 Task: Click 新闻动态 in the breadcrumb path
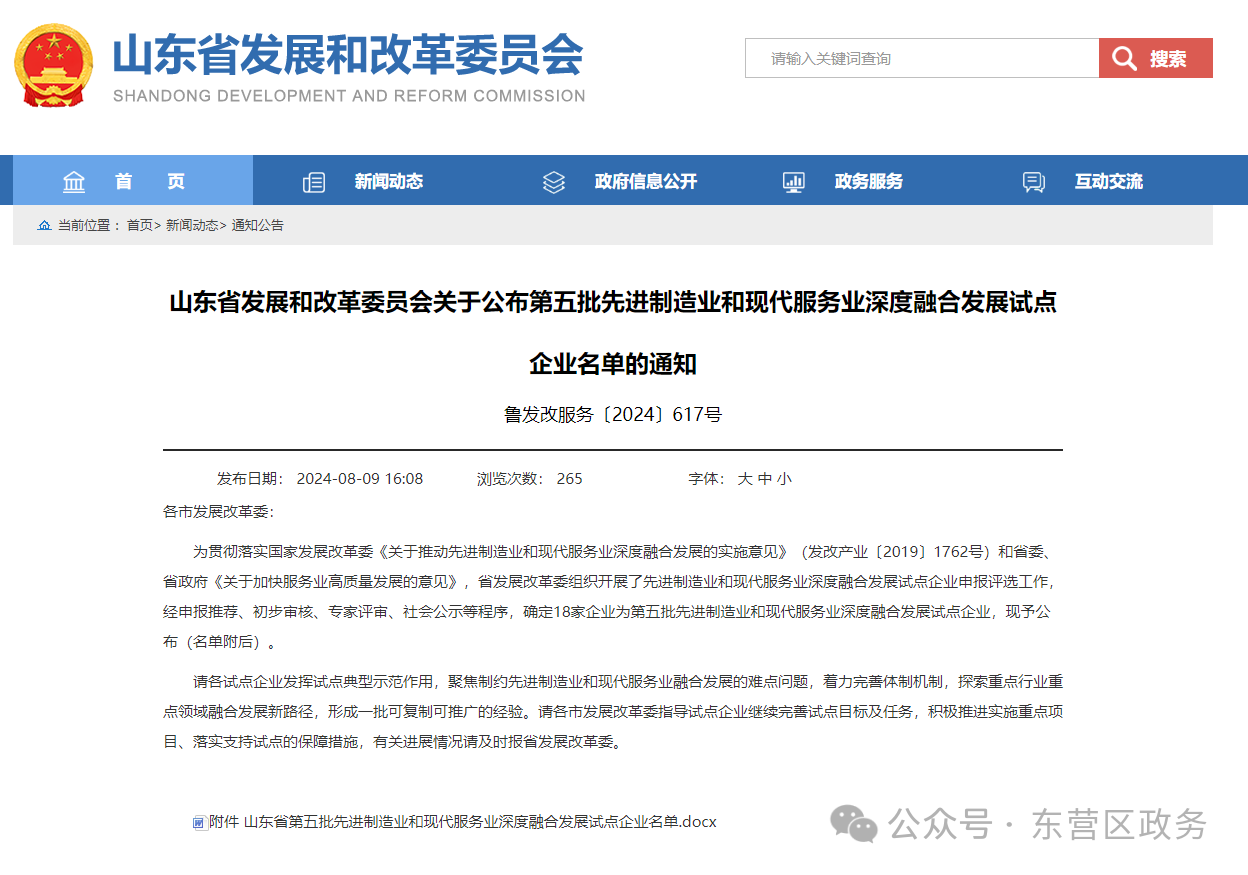pyautogui.click(x=192, y=225)
